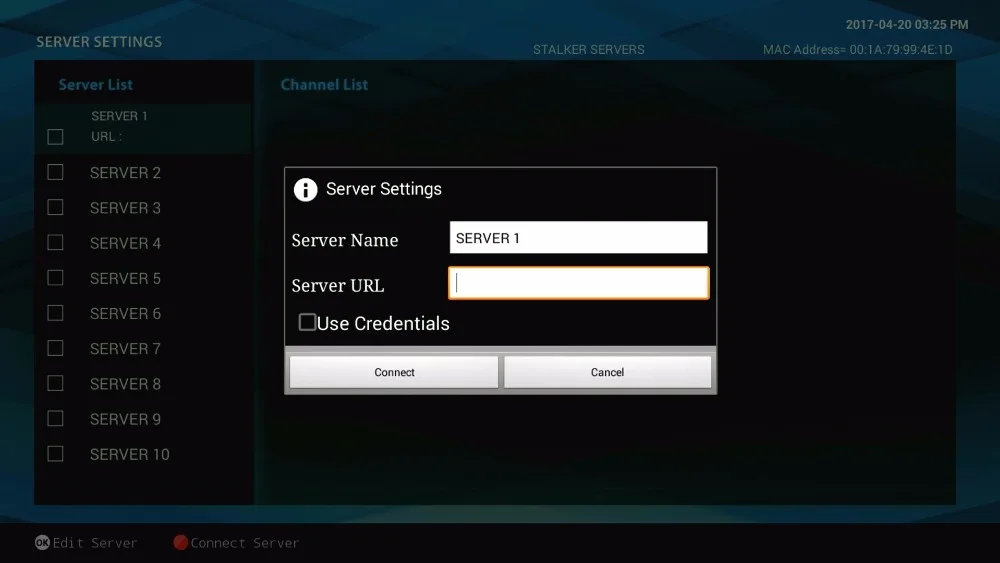The height and width of the screenshot is (563, 1000).
Task: Select the SERVER 6 list row
Action: click(x=143, y=313)
